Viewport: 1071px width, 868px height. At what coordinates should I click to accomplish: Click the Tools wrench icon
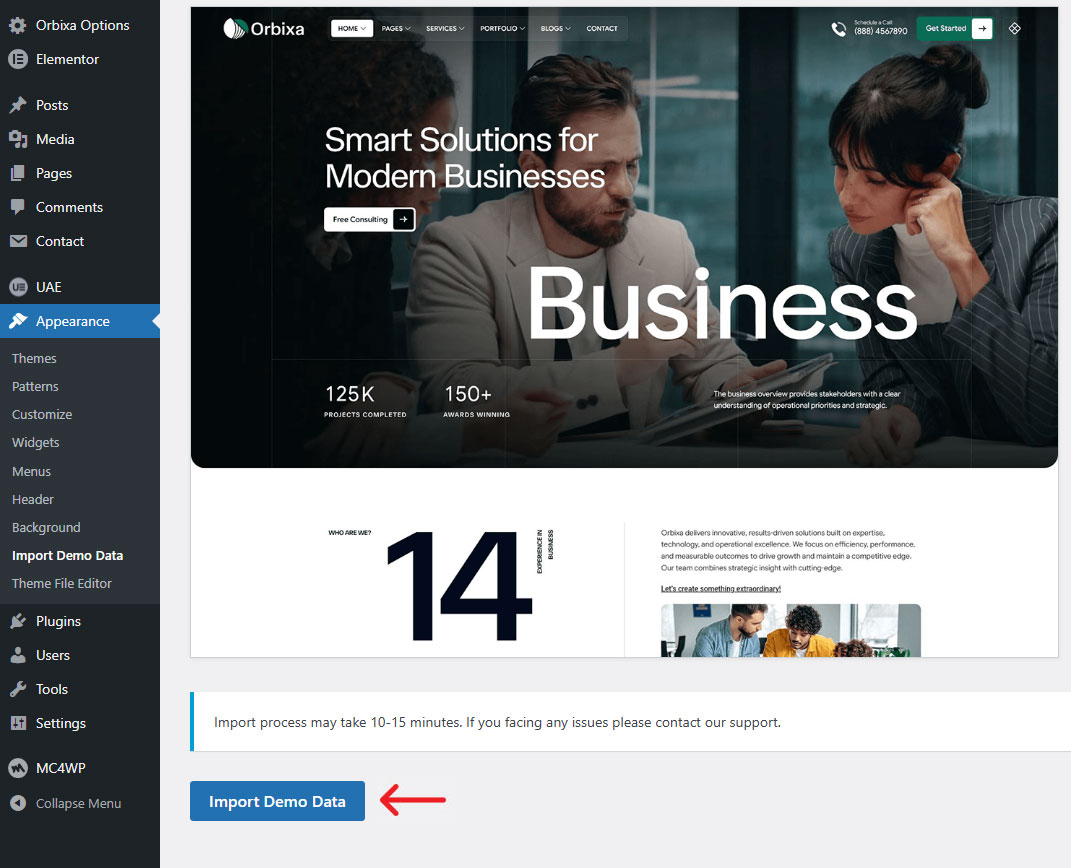[18, 689]
